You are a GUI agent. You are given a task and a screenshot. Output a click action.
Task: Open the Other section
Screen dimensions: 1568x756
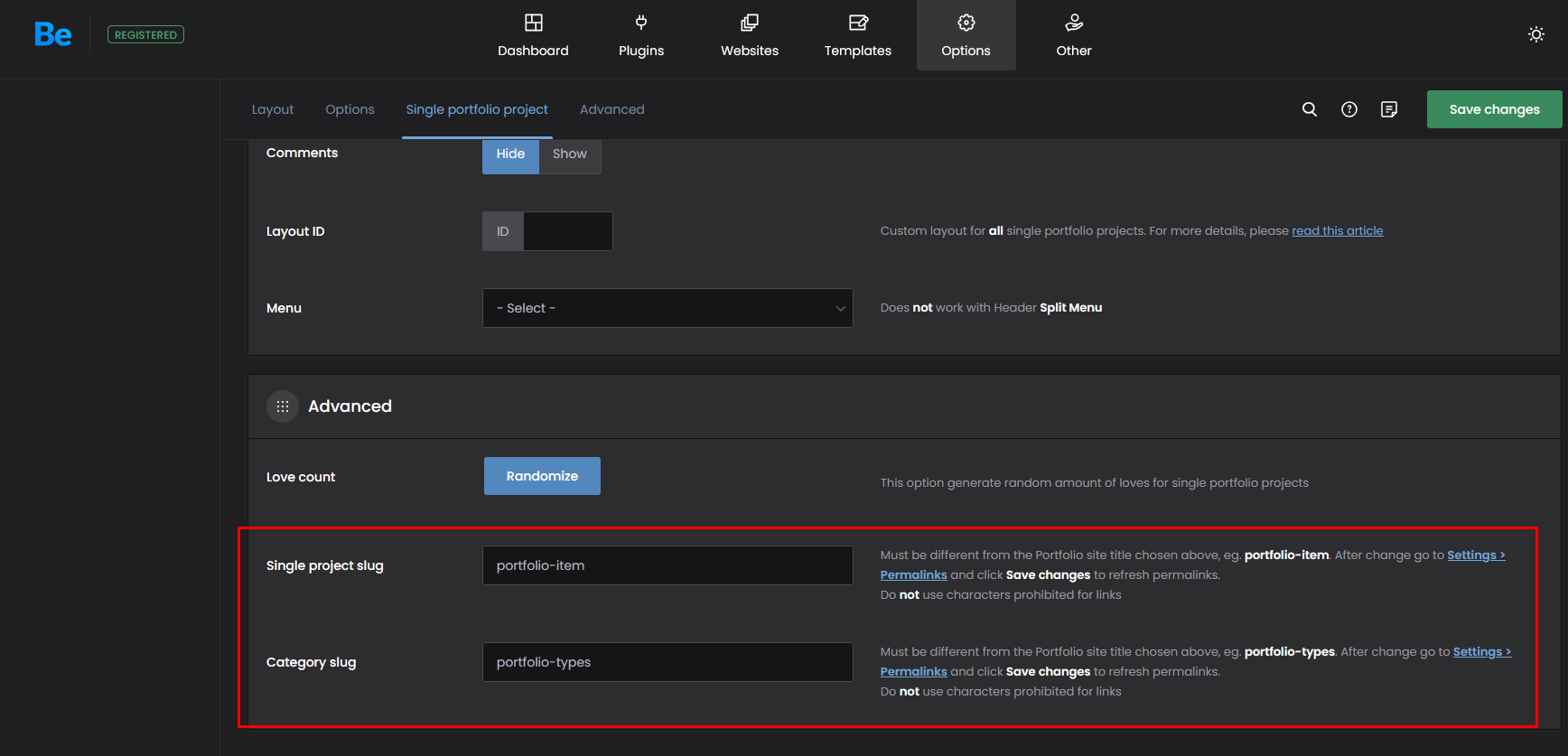click(x=1073, y=36)
